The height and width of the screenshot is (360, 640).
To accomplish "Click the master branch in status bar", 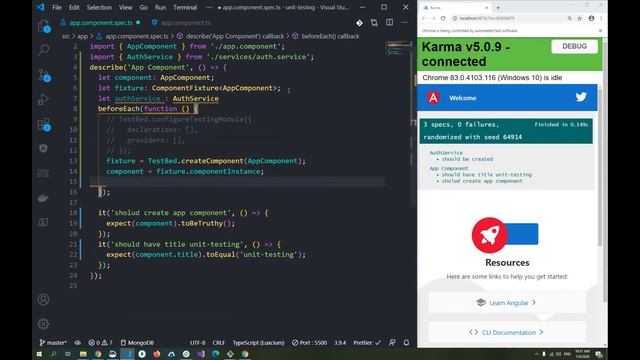I will click(53, 342).
